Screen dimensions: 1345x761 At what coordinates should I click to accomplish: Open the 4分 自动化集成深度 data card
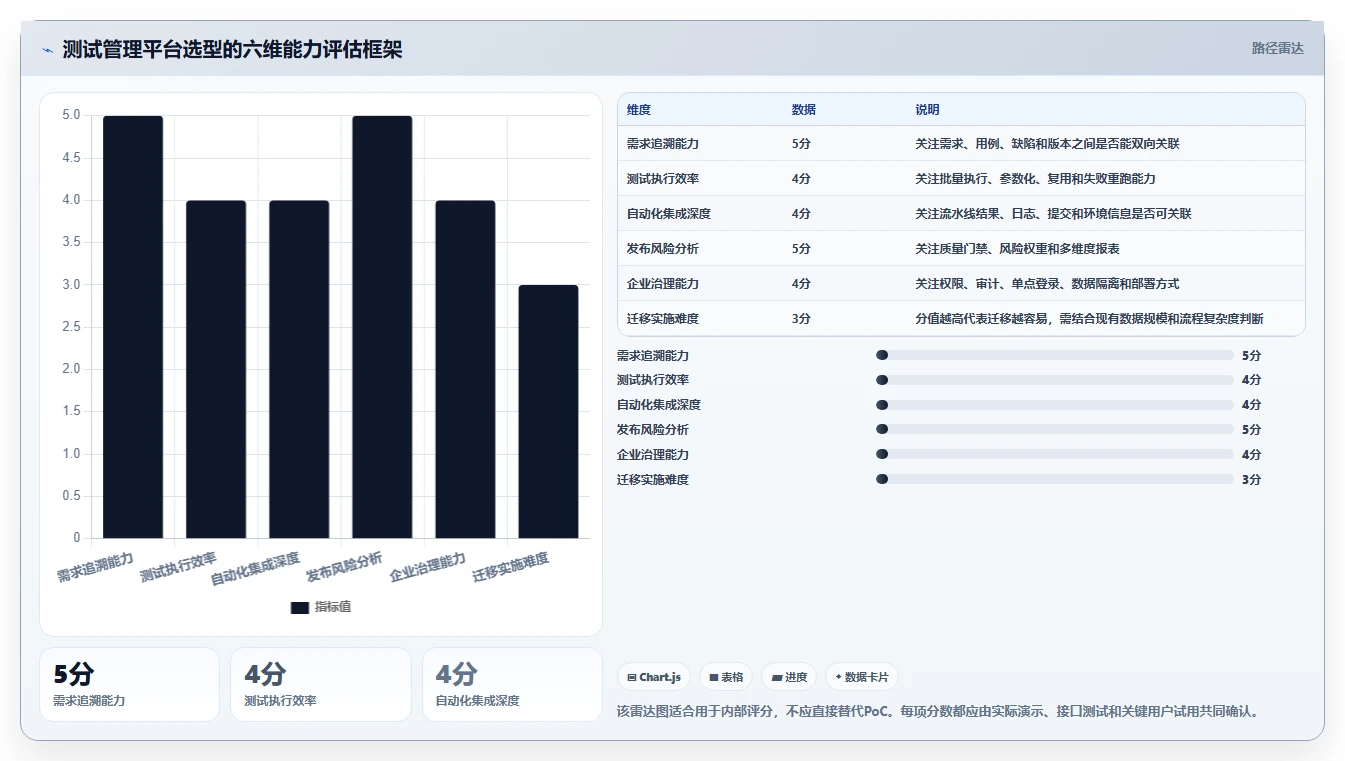512,684
